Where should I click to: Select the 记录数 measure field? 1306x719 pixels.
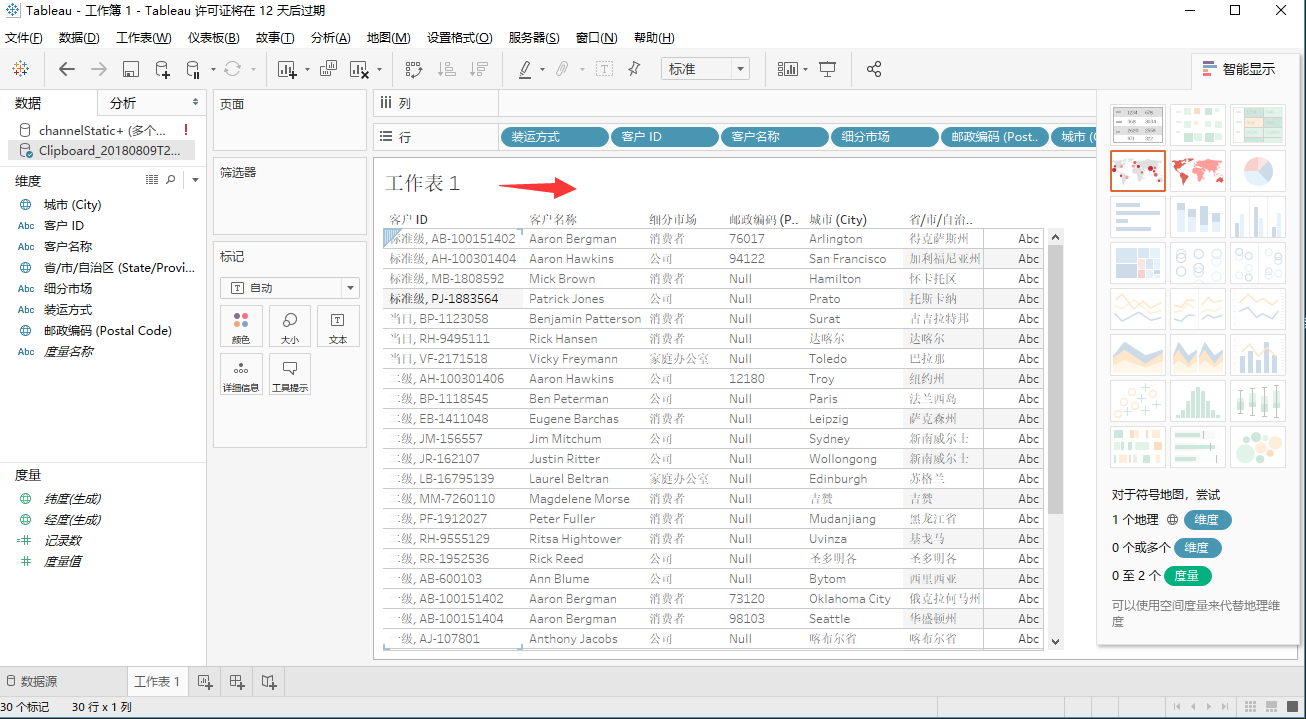coord(62,540)
